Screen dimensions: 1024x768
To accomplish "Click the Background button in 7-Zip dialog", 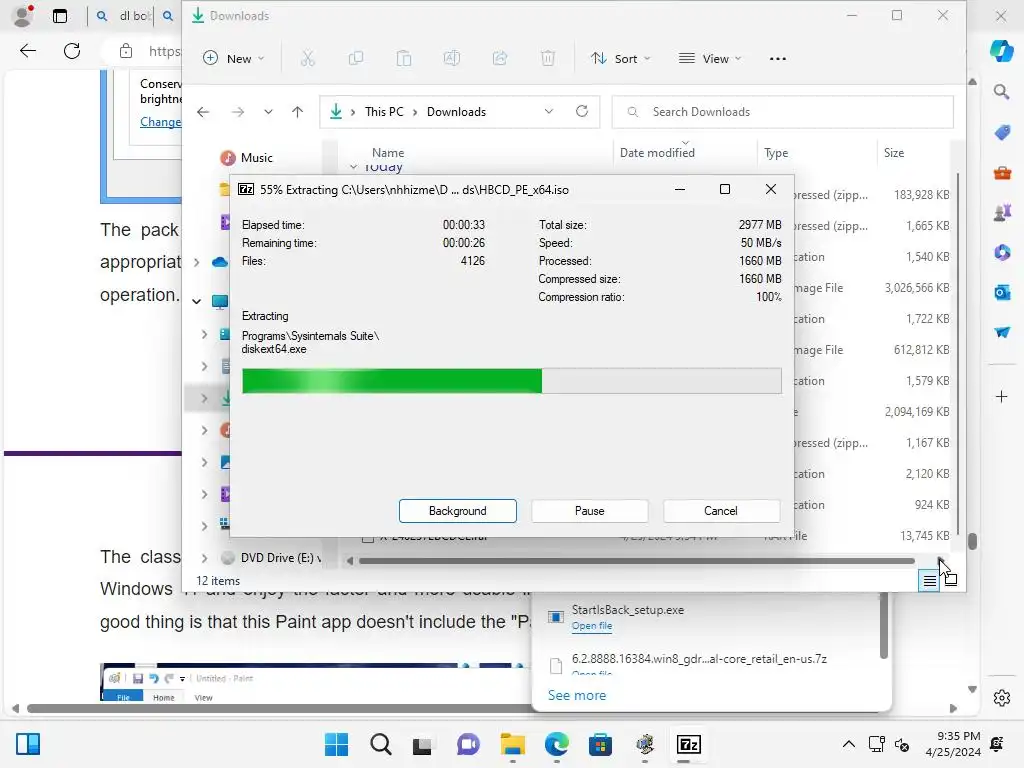I will point(457,511).
